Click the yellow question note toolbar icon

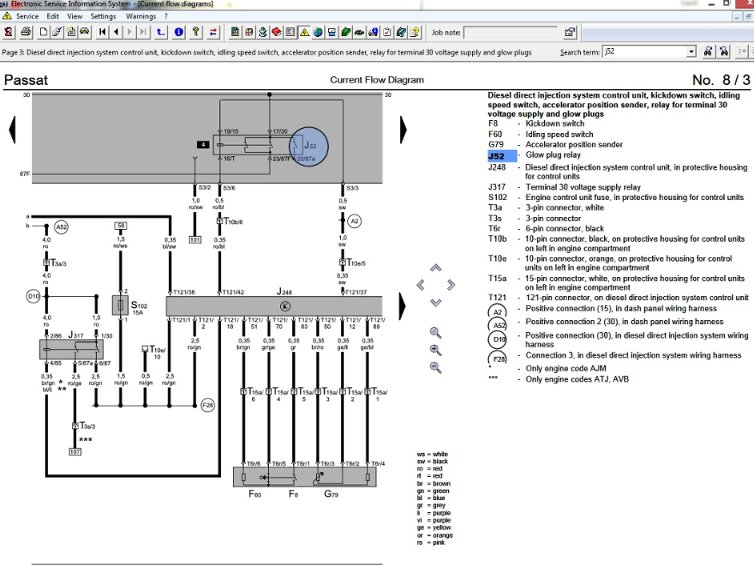(x=415, y=32)
